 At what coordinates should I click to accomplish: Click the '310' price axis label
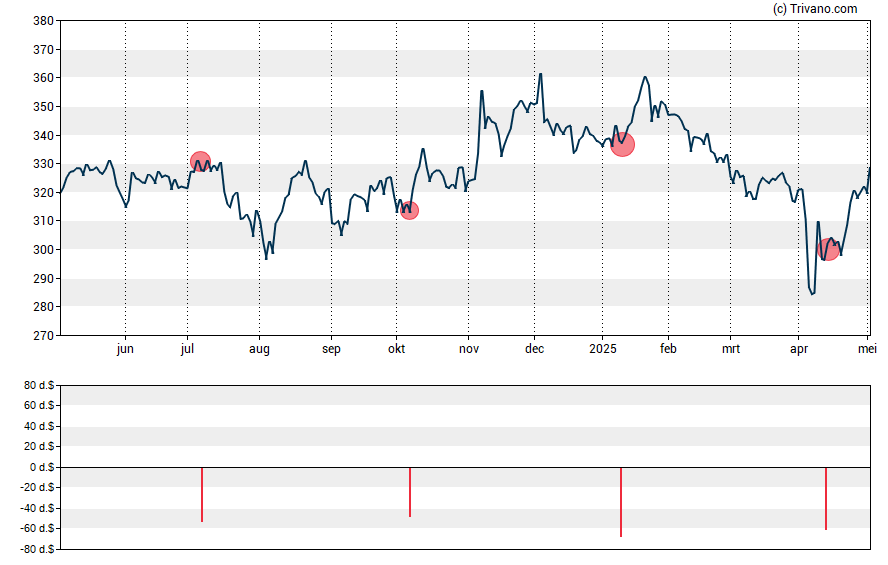click(44, 221)
